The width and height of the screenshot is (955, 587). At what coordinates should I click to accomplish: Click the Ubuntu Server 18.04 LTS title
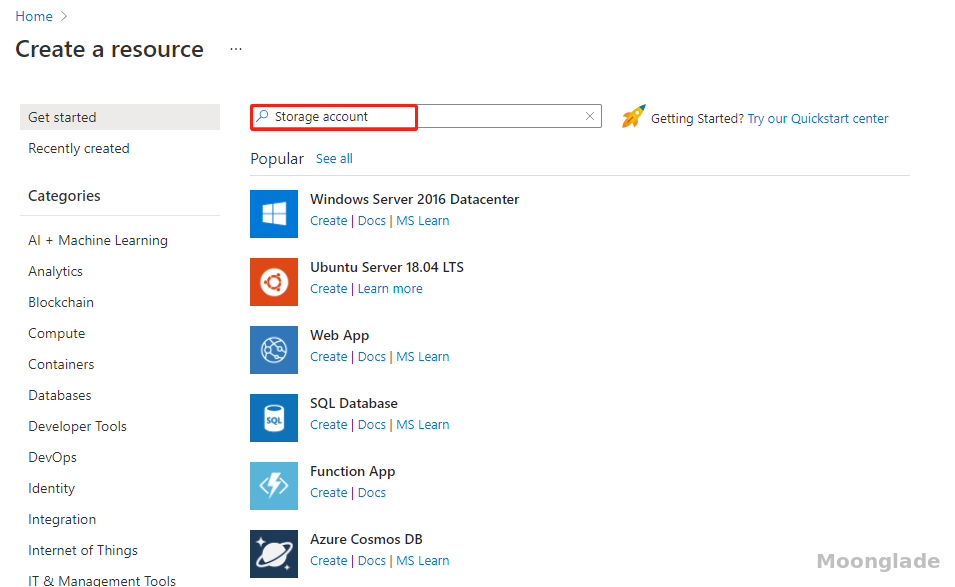click(387, 267)
